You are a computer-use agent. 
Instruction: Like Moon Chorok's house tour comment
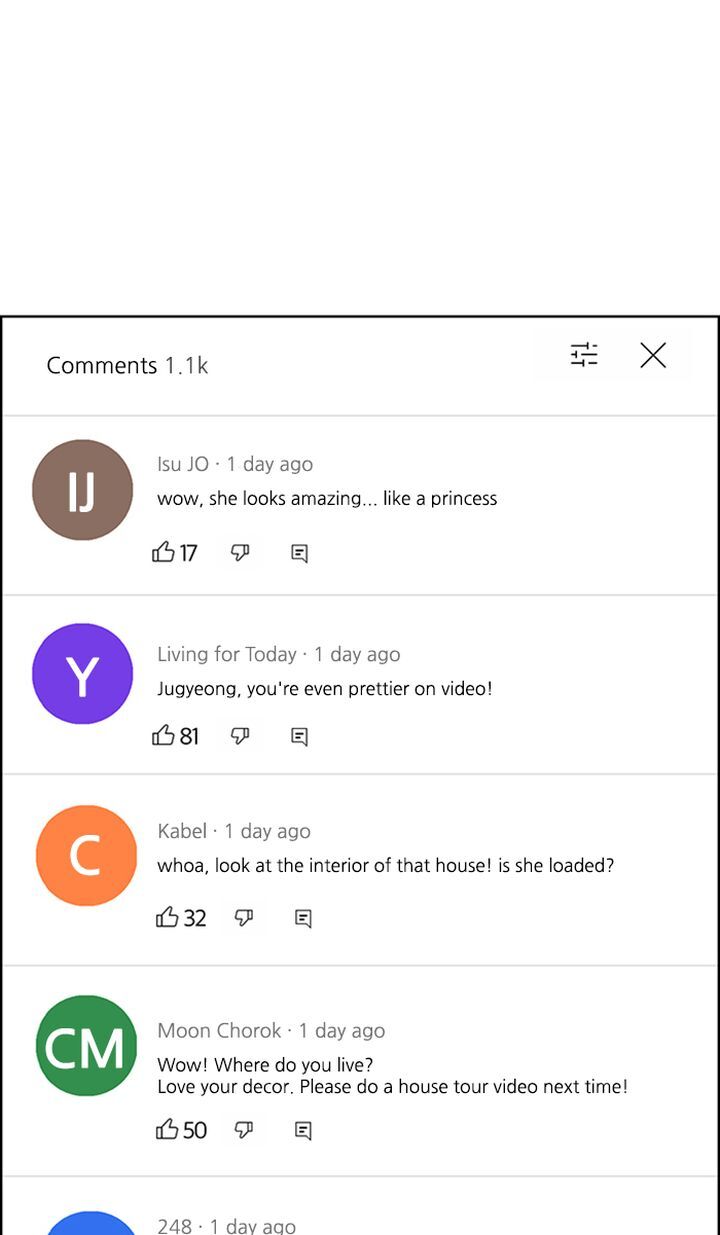tap(168, 1129)
